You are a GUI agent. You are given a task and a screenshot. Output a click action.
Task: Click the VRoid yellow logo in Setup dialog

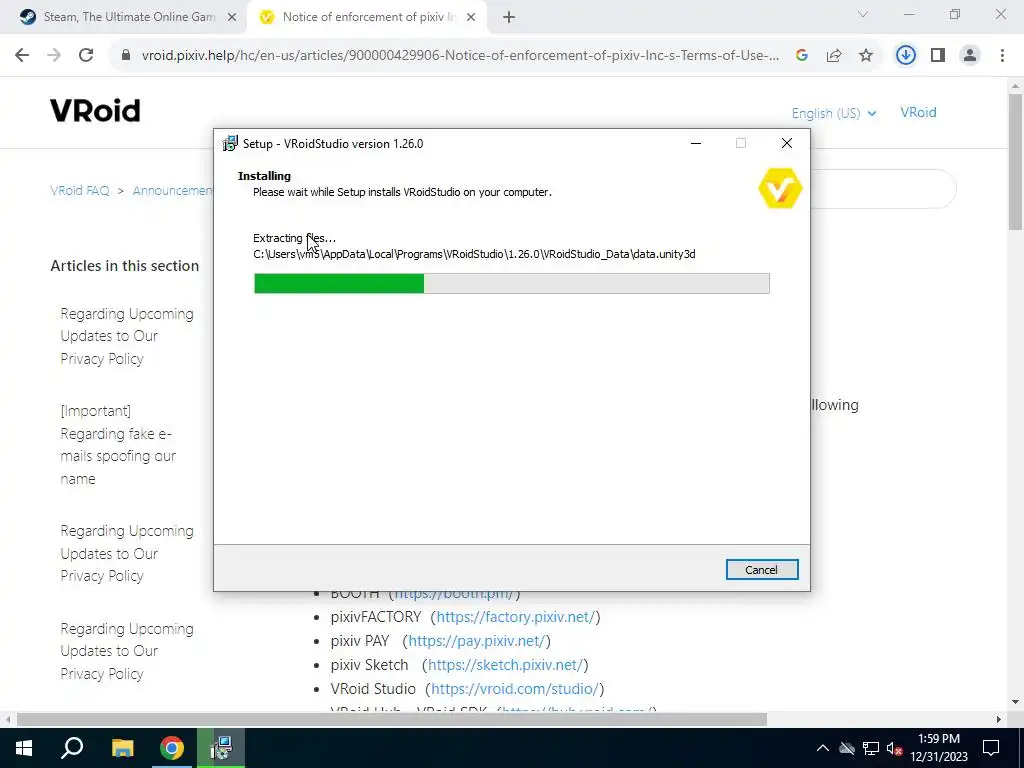[780, 188]
